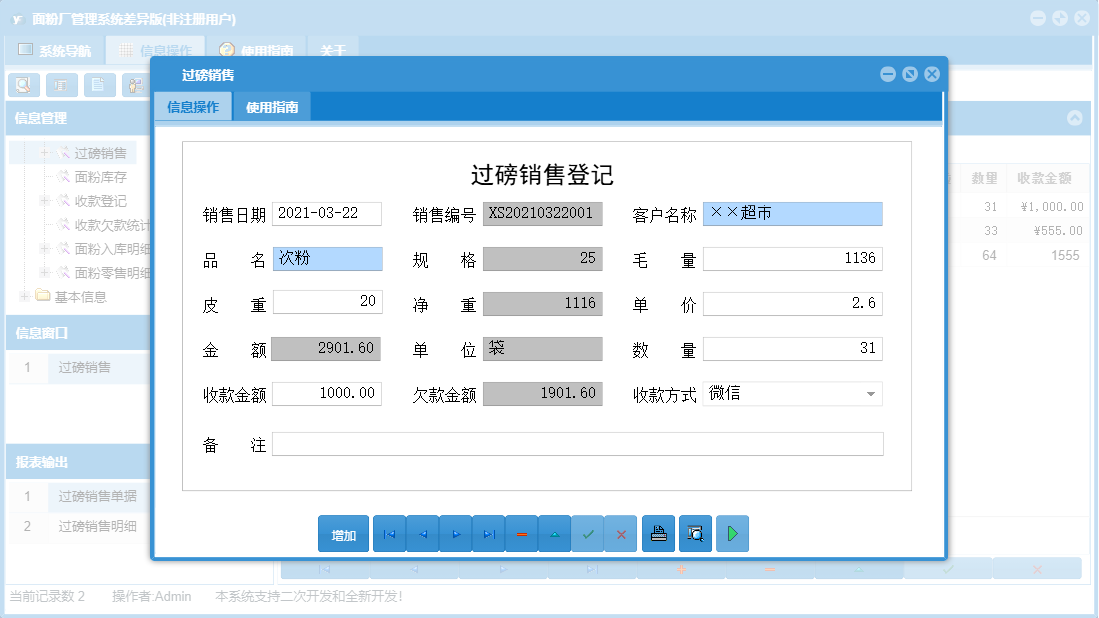The height and width of the screenshot is (618, 1099).
Task: Click the 增加 add button
Action: click(343, 533)
